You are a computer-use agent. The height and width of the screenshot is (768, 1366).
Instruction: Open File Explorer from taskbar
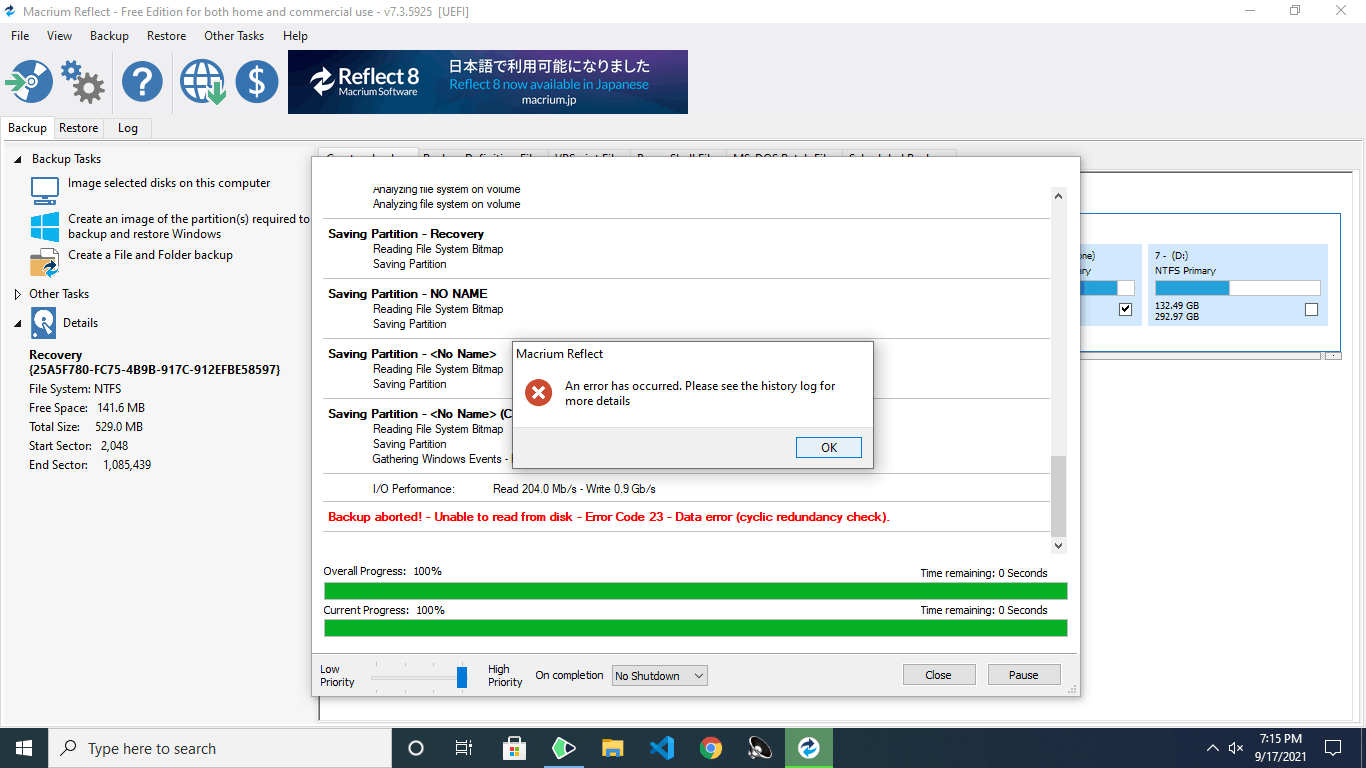613,748
